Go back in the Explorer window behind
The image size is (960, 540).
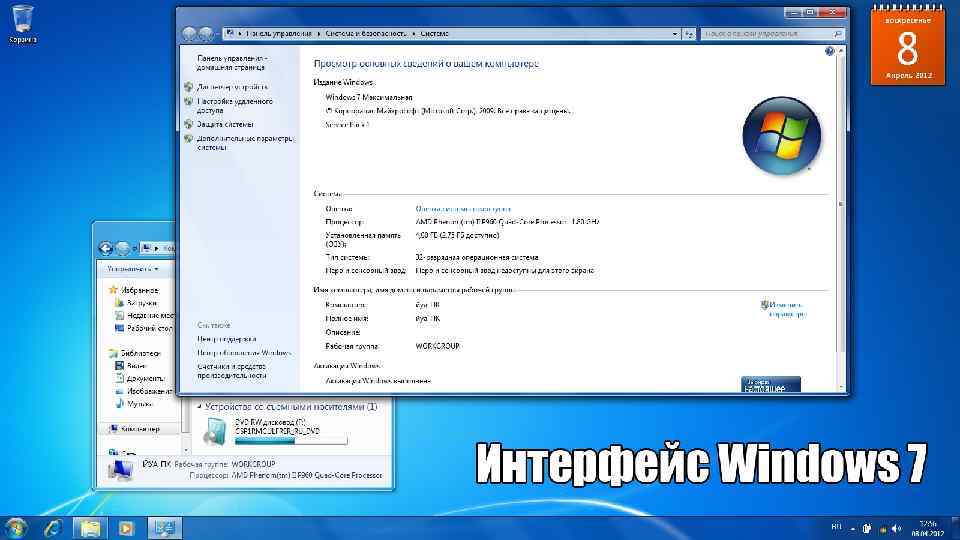105,248
